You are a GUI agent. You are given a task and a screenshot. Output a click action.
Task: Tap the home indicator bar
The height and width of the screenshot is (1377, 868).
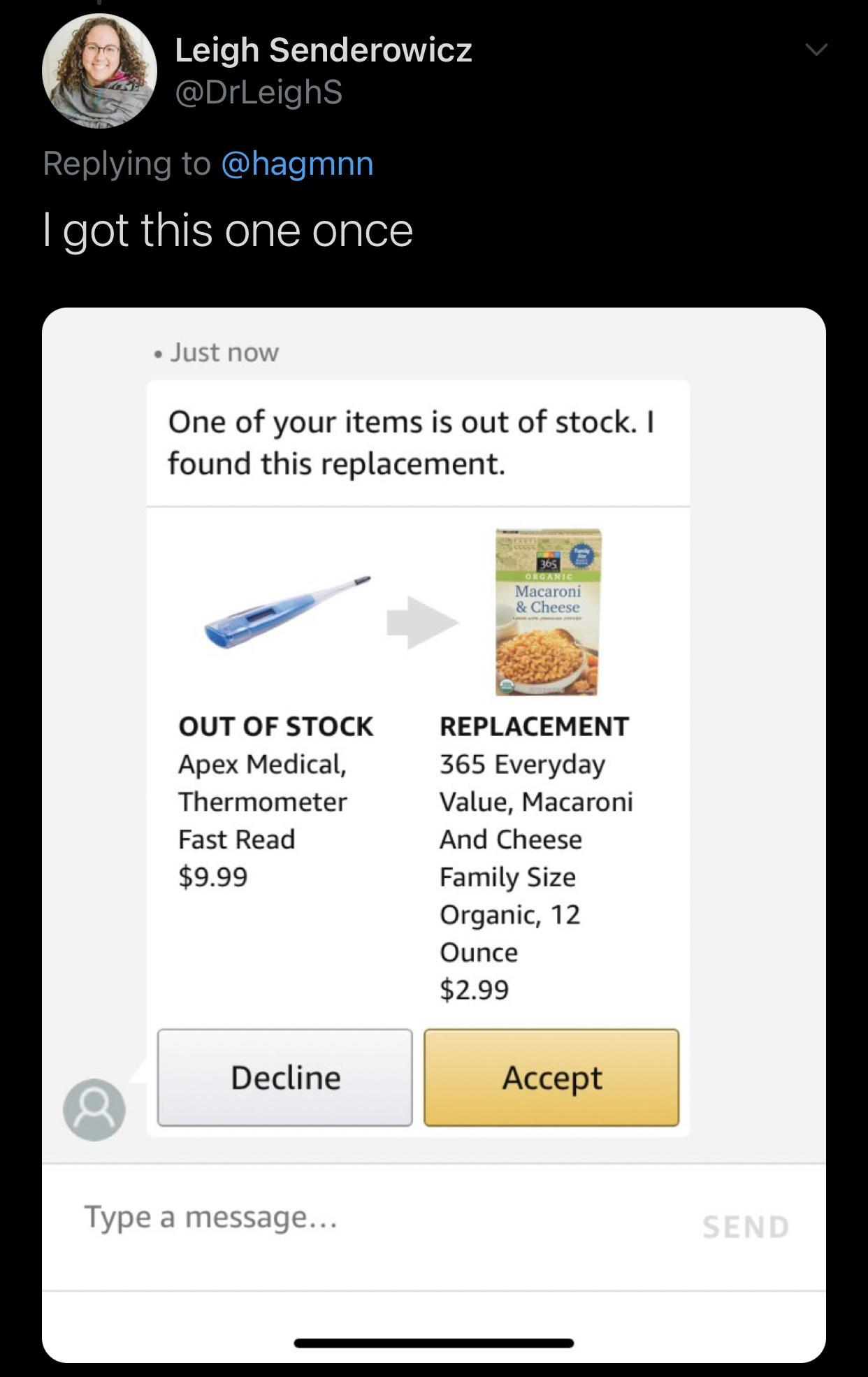coord(434,1343)
